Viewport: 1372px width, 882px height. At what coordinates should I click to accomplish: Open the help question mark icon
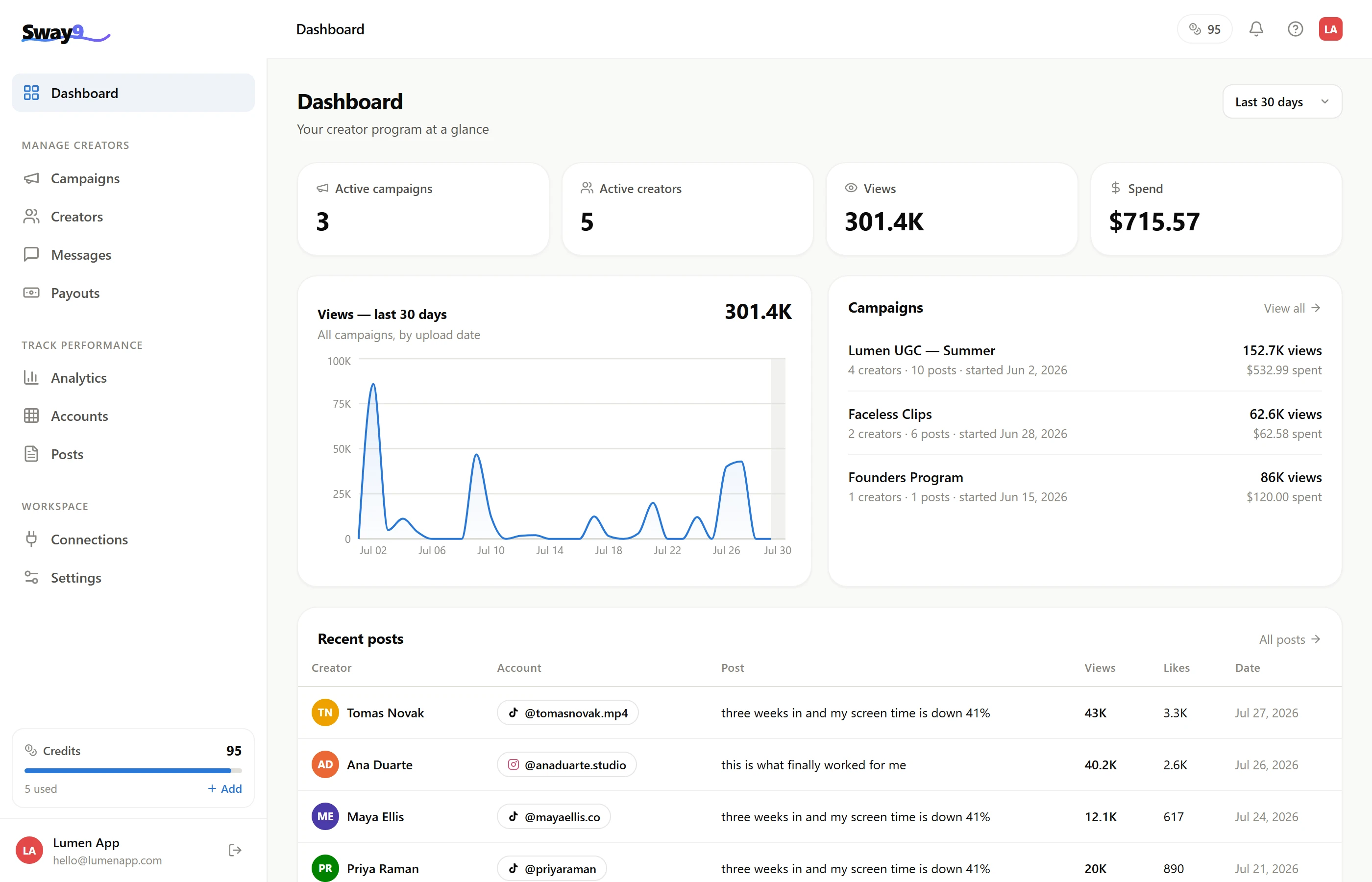coord(1295,29)
